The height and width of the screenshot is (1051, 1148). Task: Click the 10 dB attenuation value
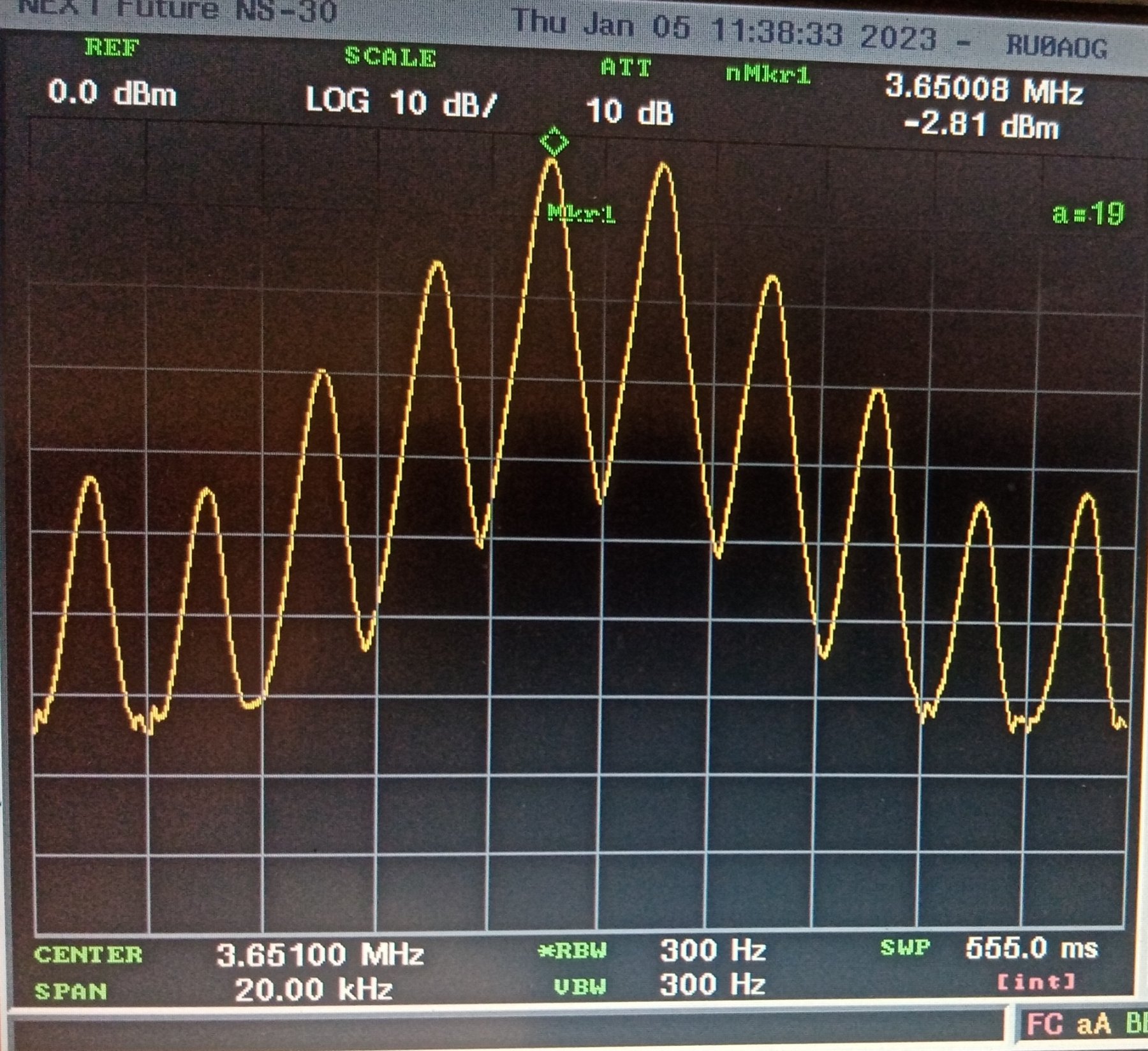[629, 112]
